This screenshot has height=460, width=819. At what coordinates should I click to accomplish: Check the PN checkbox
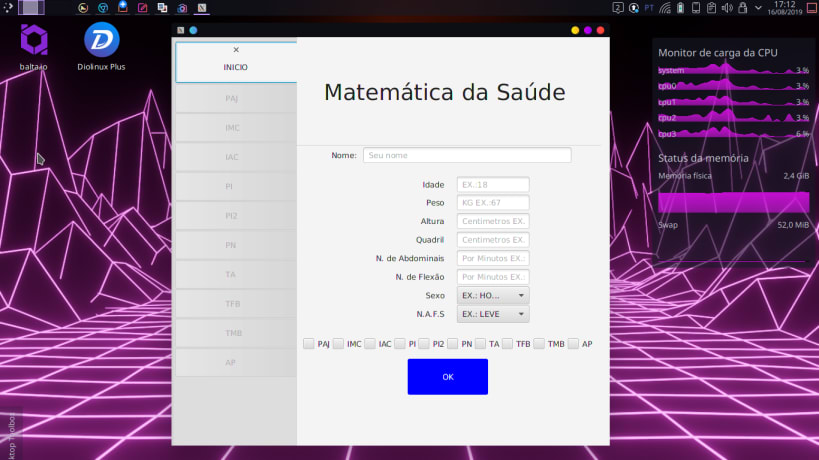pos(453,344)
